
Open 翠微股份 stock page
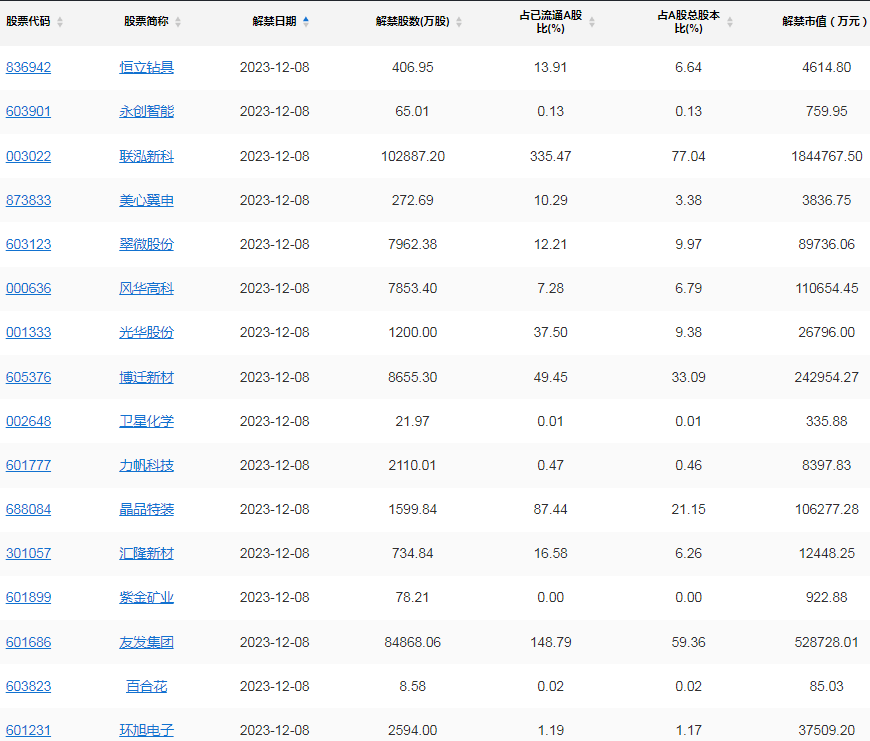[146, 245]
